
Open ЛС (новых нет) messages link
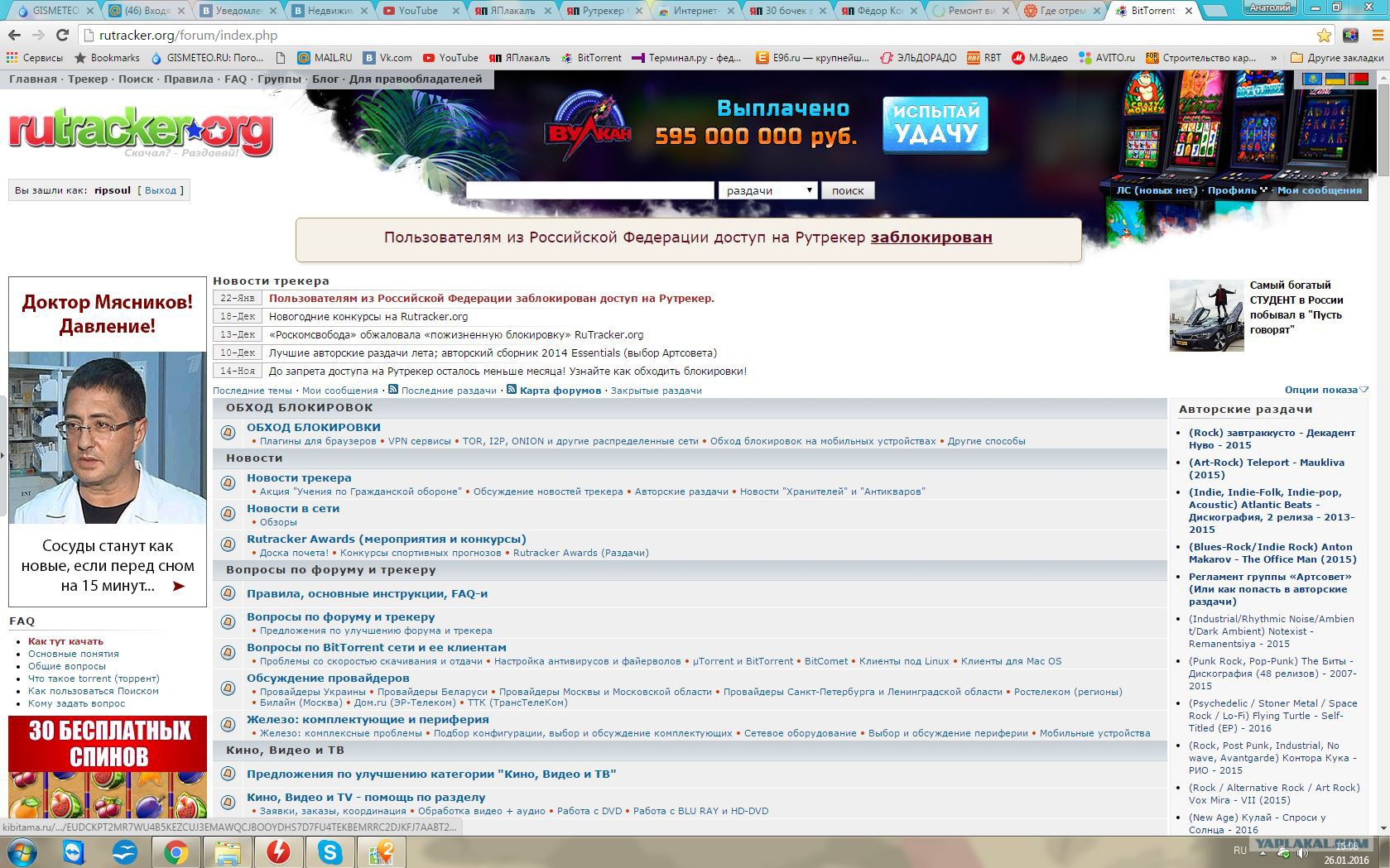(1157, 190)
